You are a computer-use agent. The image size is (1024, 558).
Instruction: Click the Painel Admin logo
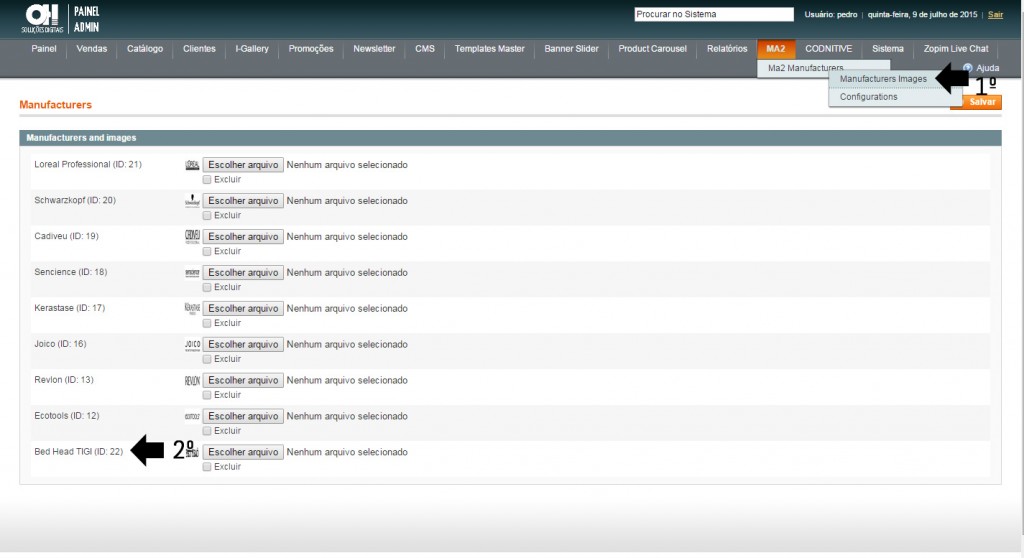point(60,18)
